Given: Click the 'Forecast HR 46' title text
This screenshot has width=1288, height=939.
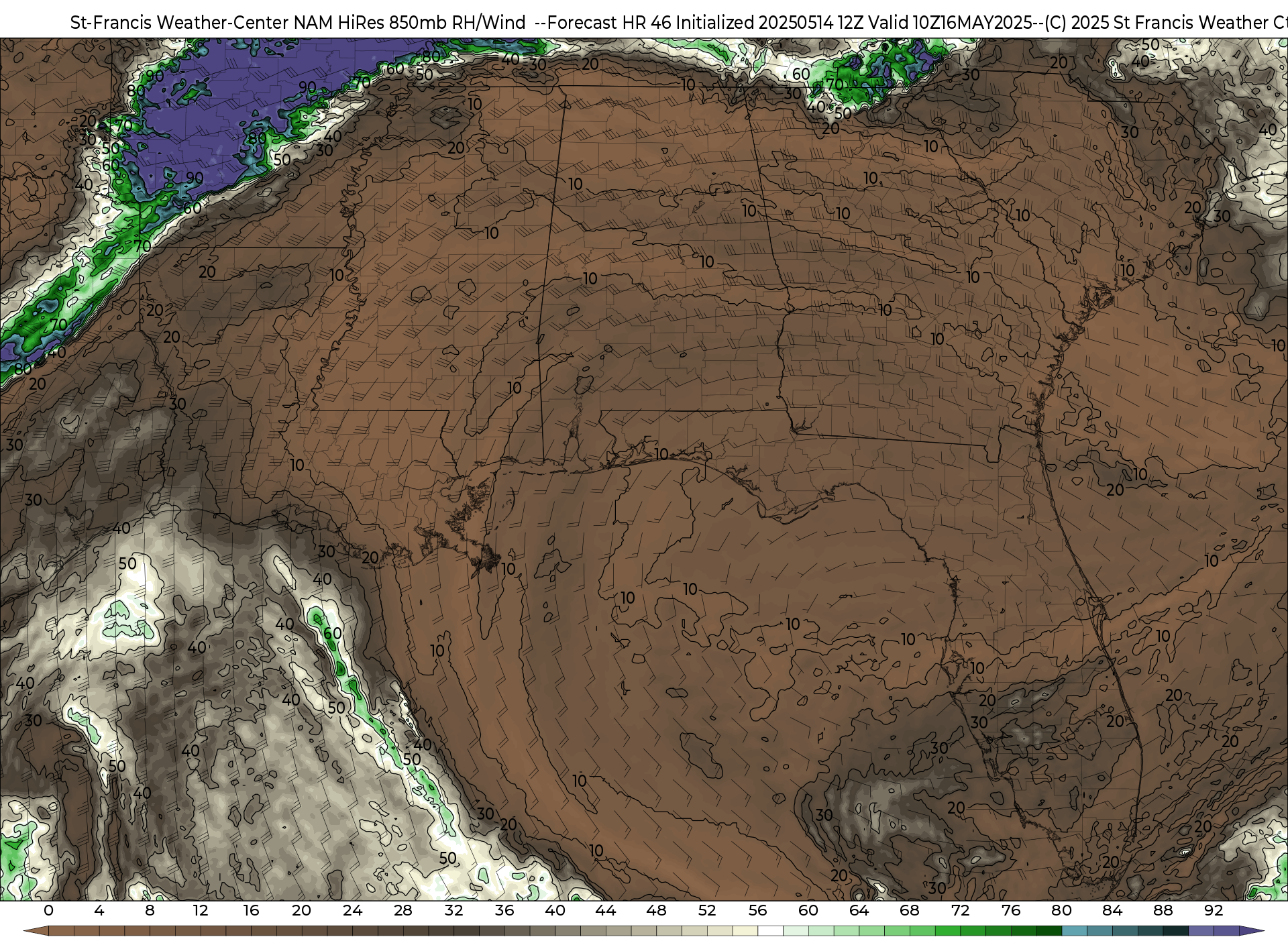Looking at the screenshot, I should pos(610,23).
